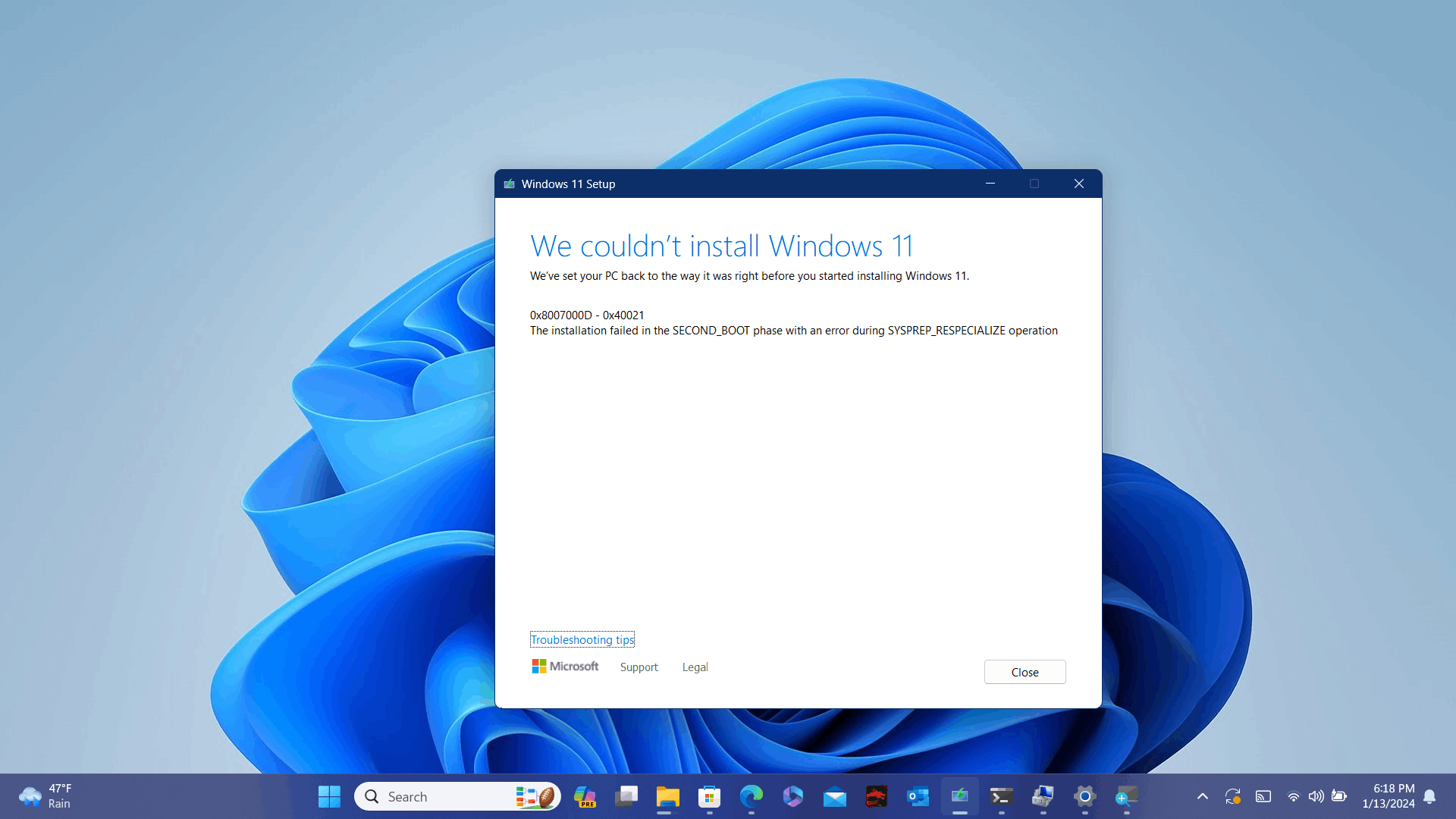
Task: Open the Mail app
Action: coord(835,796)
